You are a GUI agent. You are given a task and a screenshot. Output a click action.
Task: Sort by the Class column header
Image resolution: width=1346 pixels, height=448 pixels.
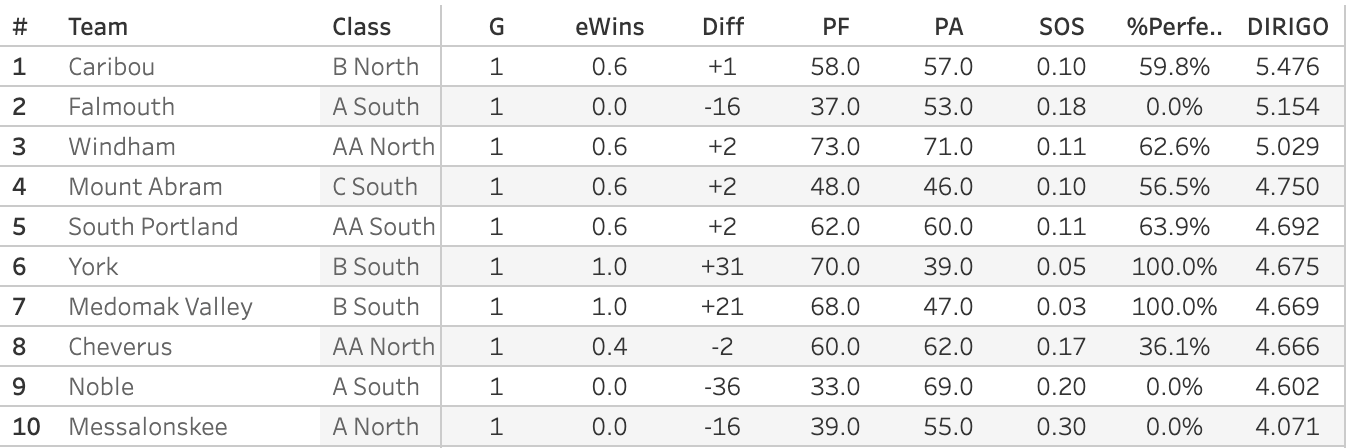pos(361,27)
